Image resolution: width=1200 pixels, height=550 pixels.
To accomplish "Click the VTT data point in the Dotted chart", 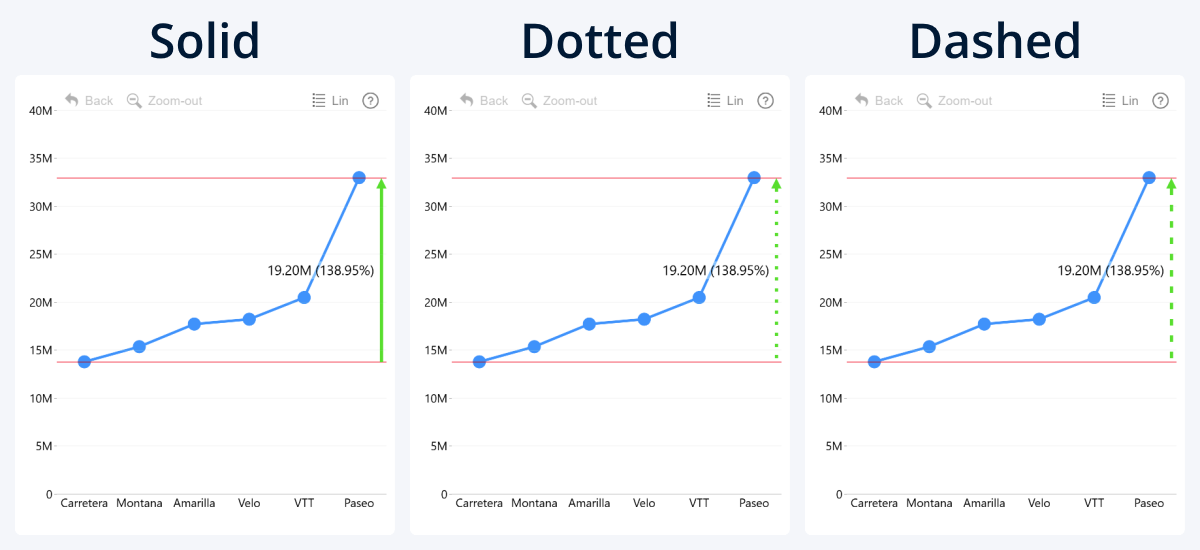I will coord(699,297).
